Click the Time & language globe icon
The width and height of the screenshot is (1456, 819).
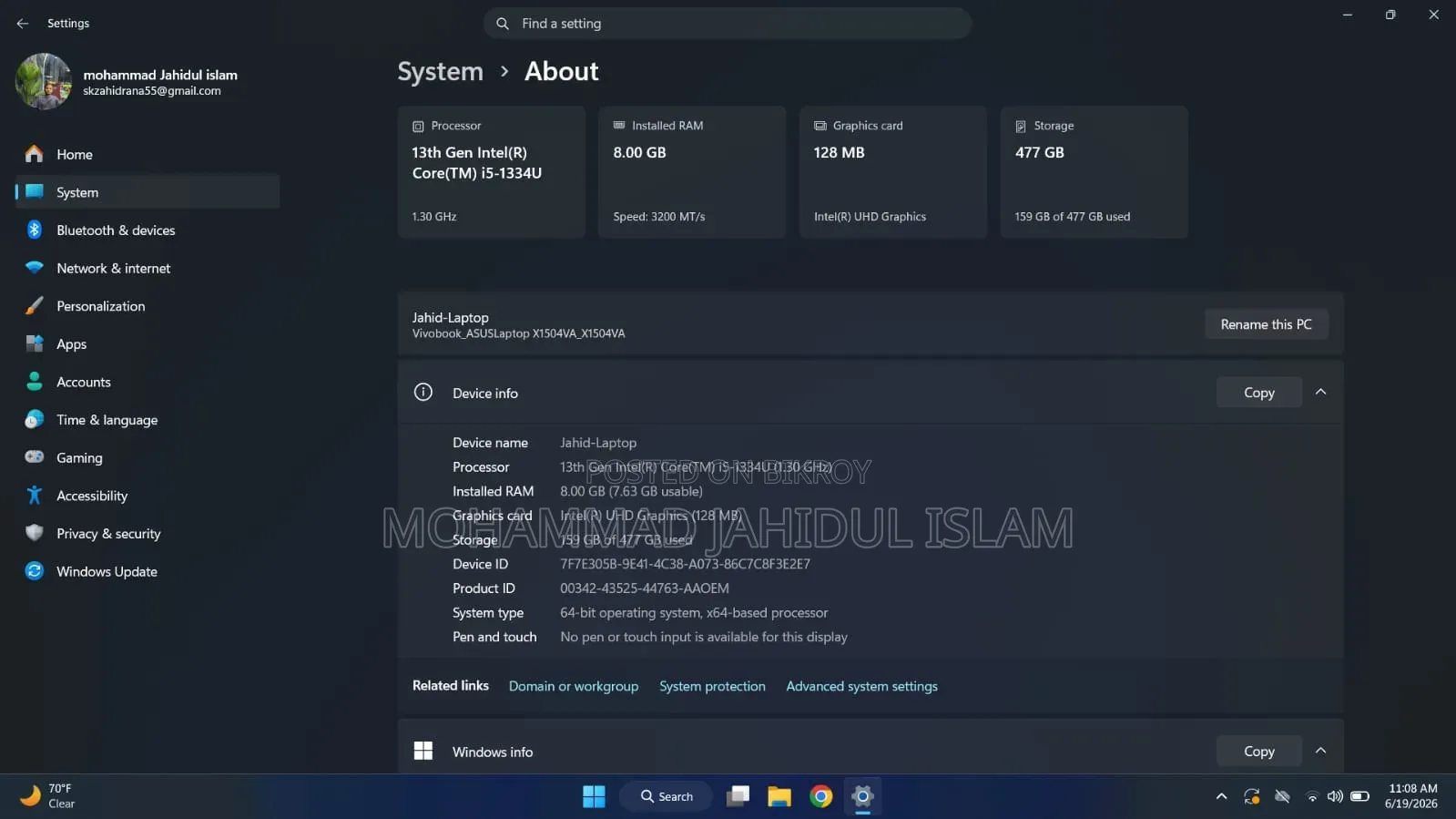[35, 419]
